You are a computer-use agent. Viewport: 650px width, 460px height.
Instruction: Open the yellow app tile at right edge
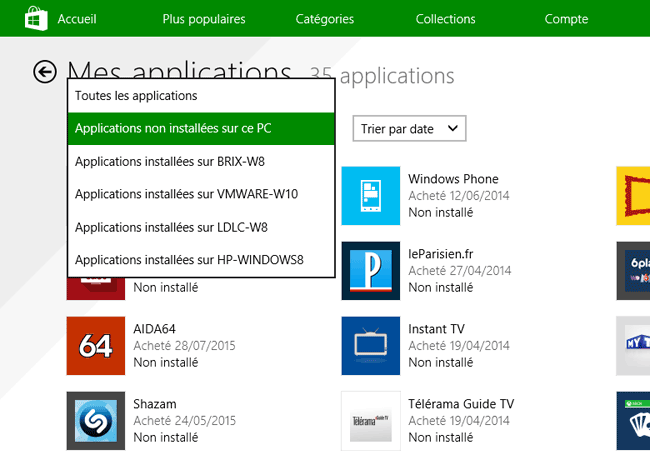click(633, 196)
